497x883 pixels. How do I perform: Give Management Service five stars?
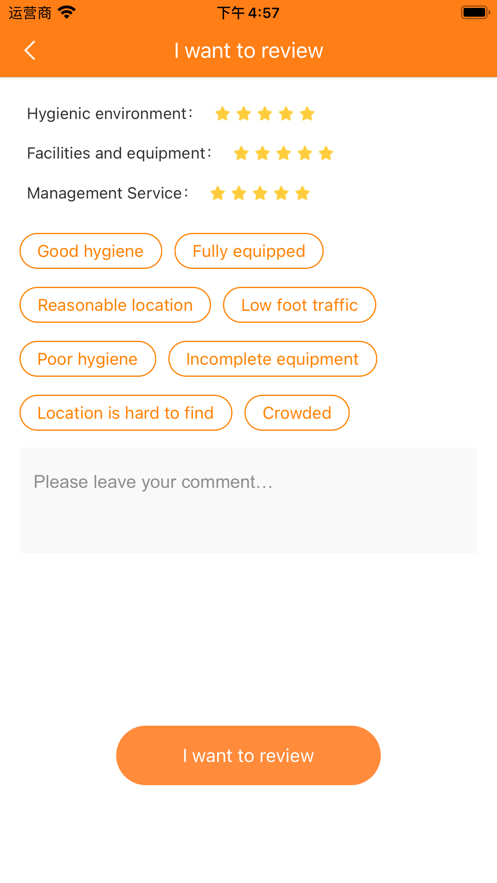tap(302, 194)
